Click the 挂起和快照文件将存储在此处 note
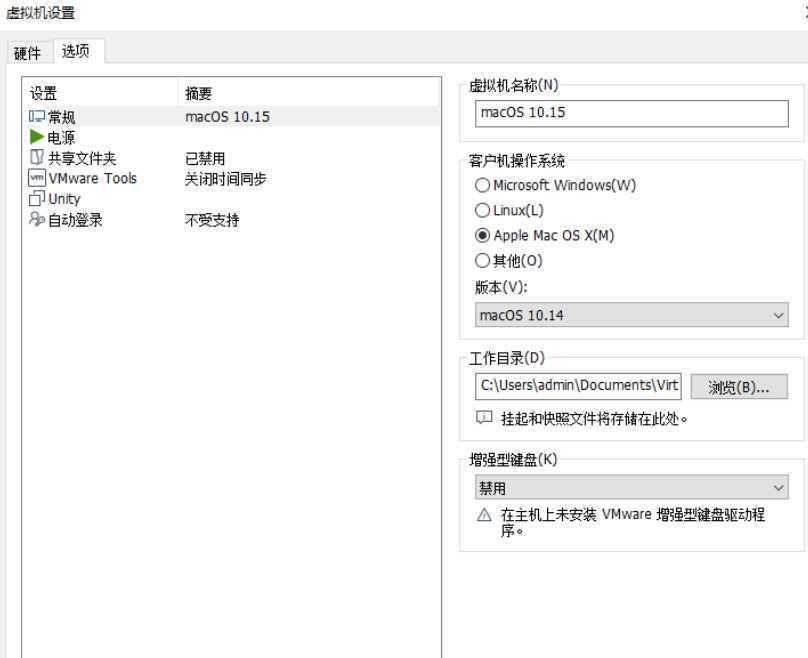The width and height of the screenshot is (808, 658). [x=595, y=418]
